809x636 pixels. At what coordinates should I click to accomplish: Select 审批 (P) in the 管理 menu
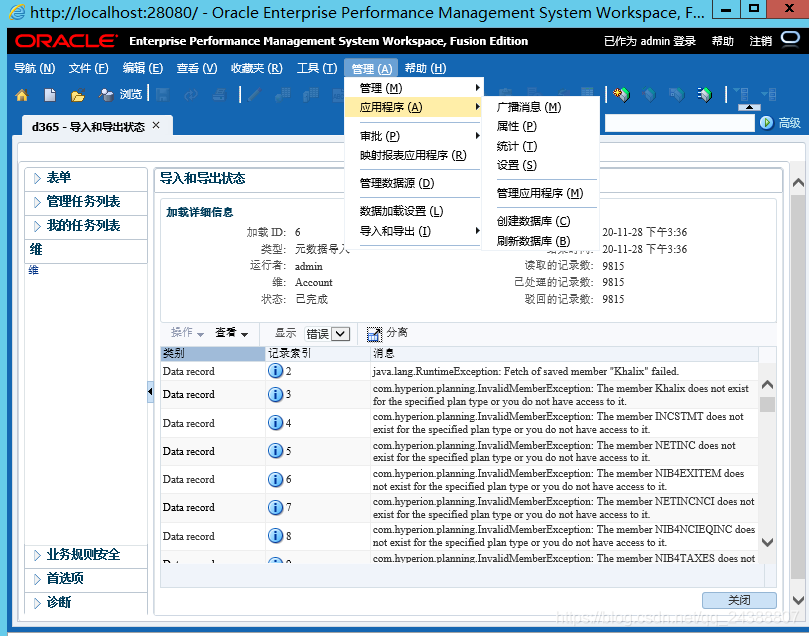tap(413, 136)
